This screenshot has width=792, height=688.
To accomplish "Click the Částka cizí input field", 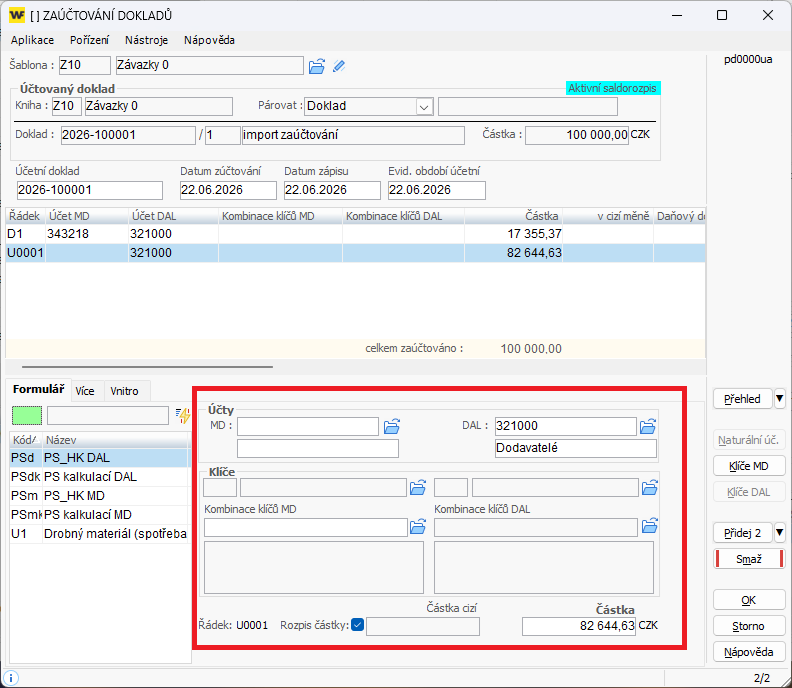I will click(x=423, y=626).
